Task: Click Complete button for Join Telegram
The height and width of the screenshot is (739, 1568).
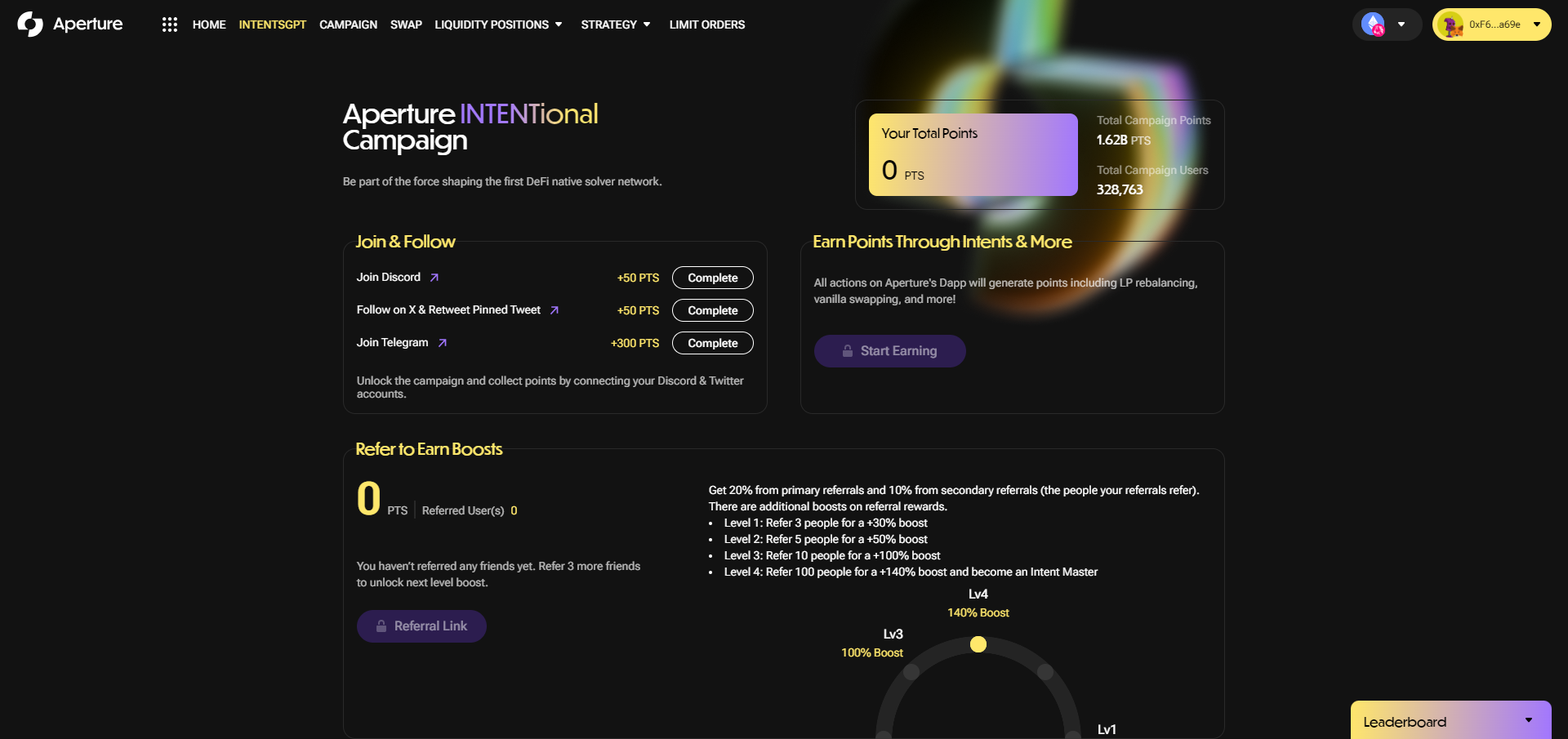Action: point(713,343)
